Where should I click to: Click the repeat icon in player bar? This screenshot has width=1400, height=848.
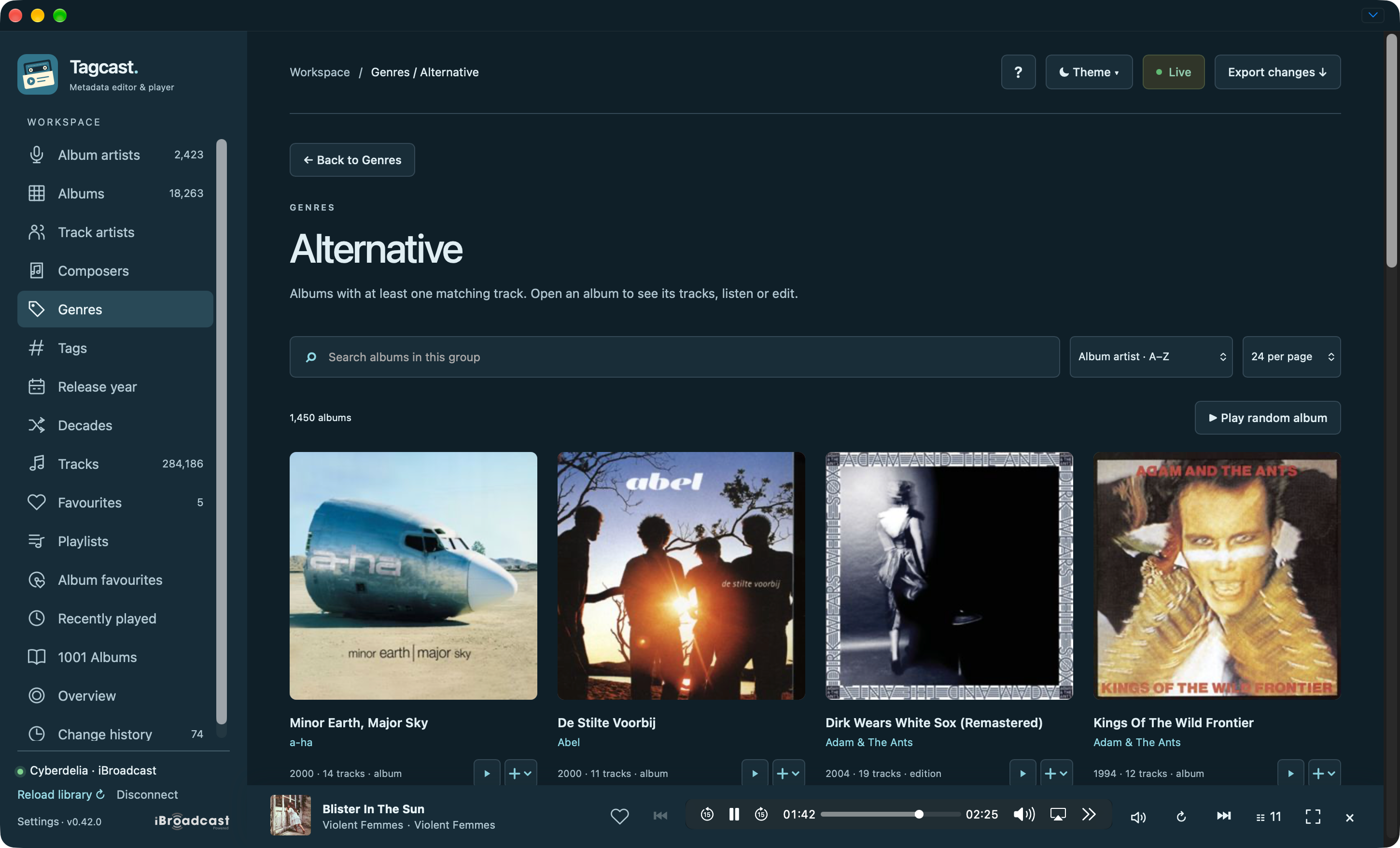[x=1181, y=817]
